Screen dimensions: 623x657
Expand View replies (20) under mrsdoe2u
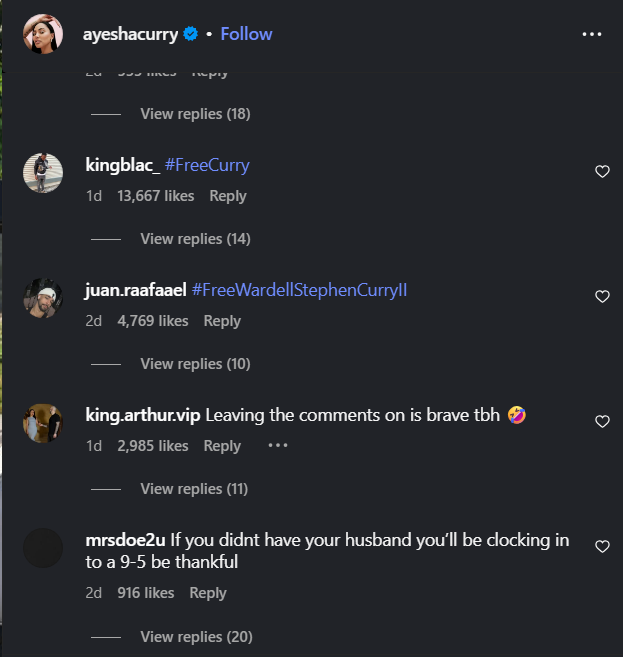196,637
